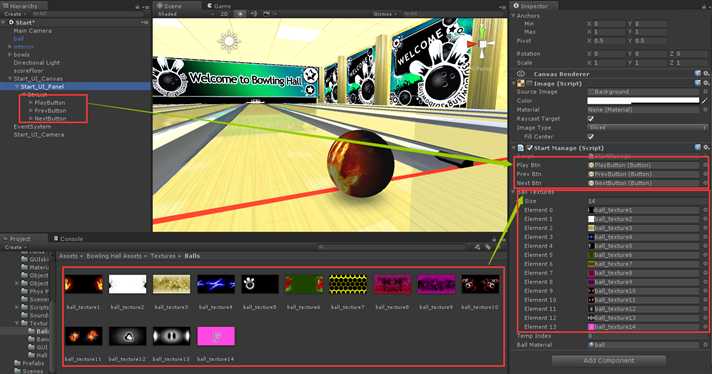Open Canvas Renderer component gear menu

(707, 74)
